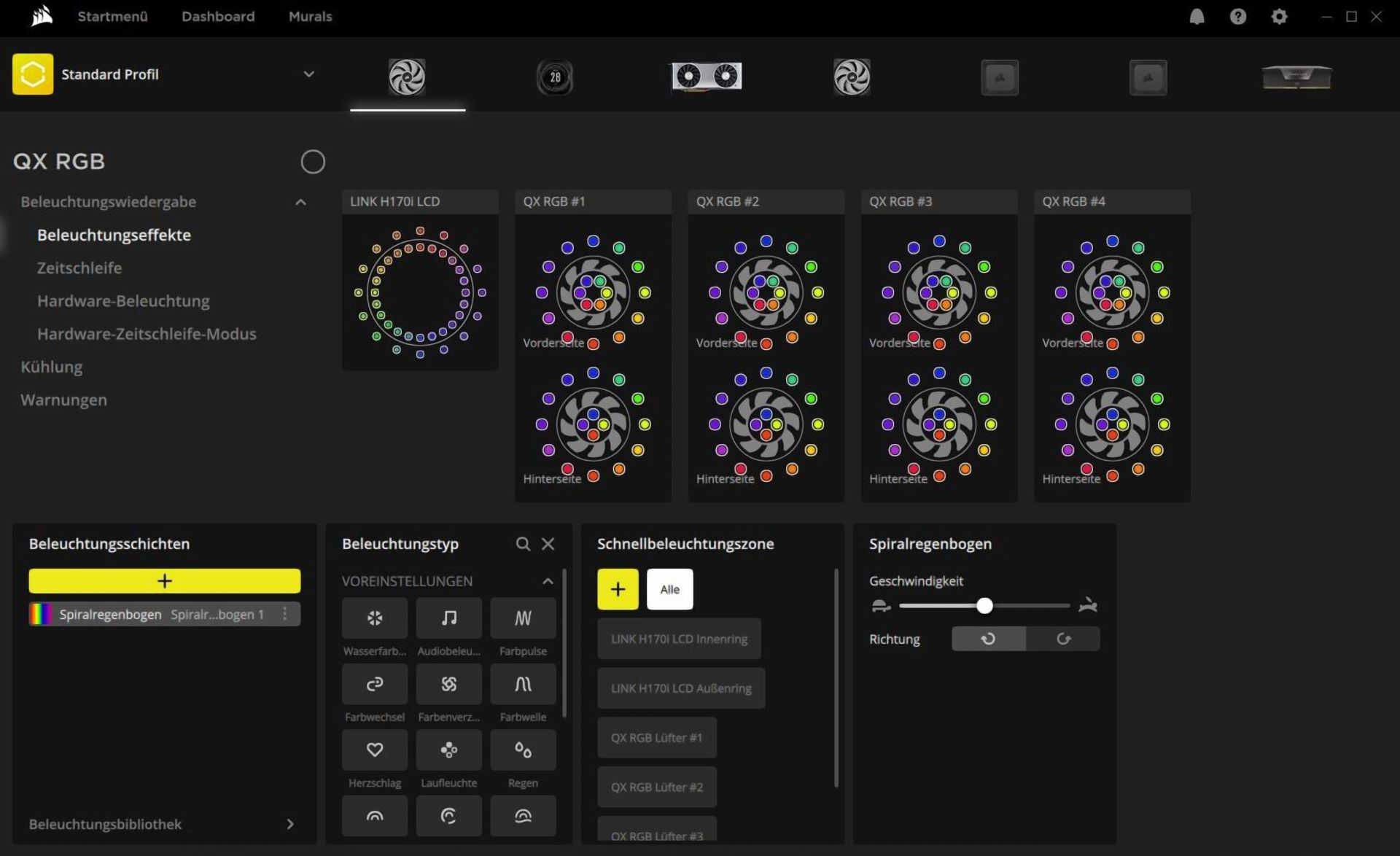Screen dimensions: 1400x856
Task: Select the Spiralregenbogen lighting layer
Action: coord(164,614)
